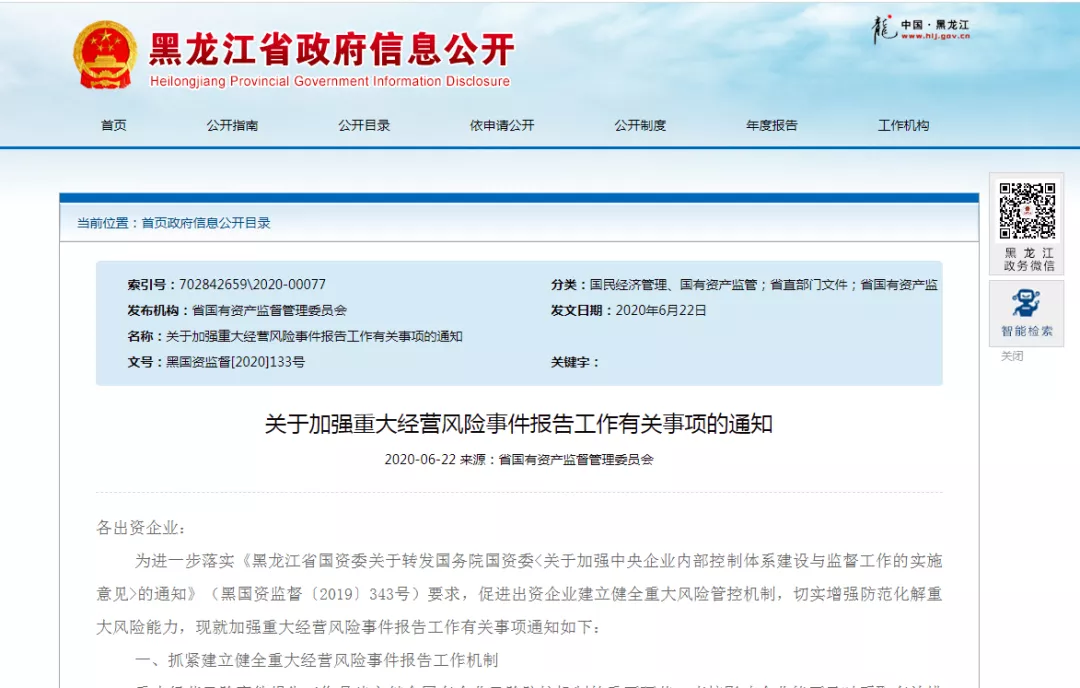Open 公开指南 navigation item
The image size is (1080, 688).
point(232,125)
